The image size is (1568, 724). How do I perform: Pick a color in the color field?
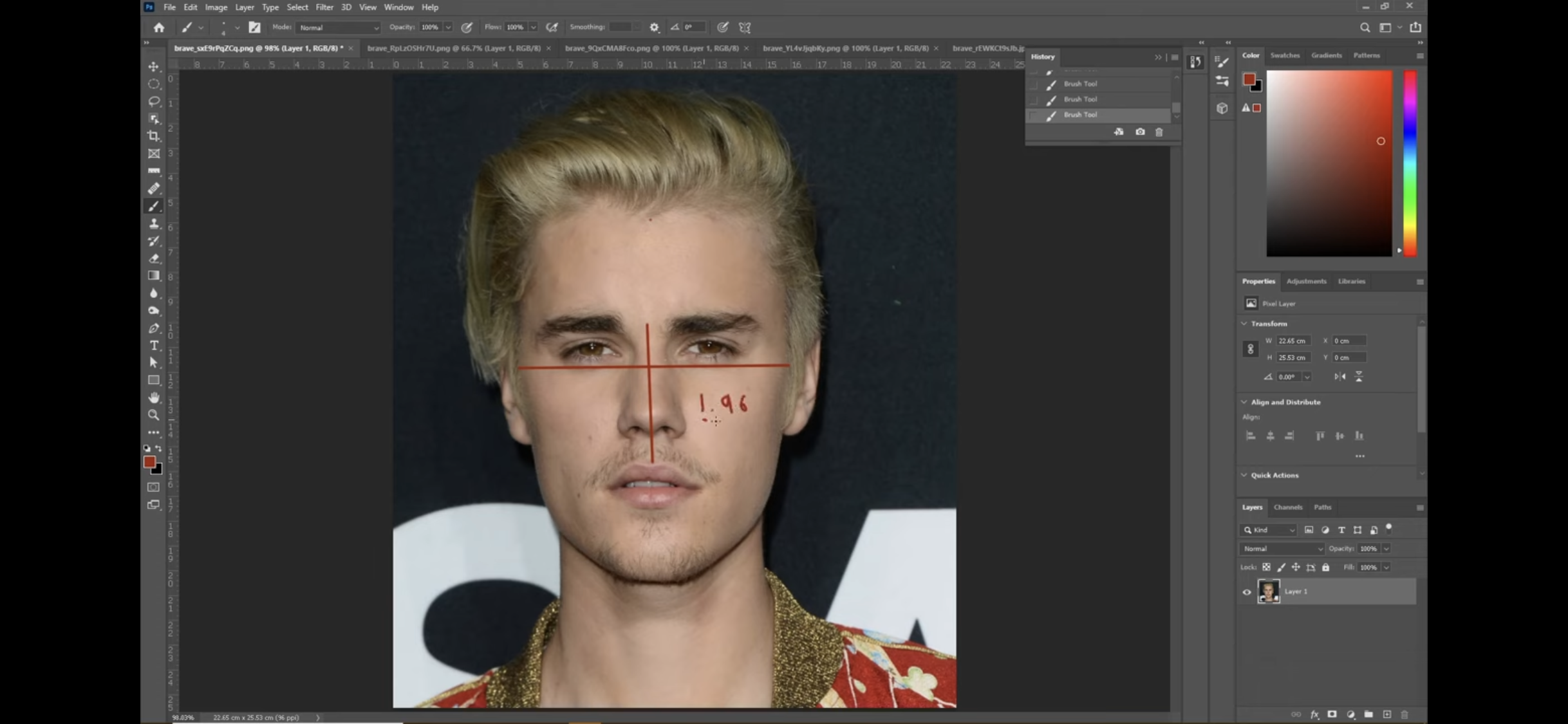[1329, 163]
